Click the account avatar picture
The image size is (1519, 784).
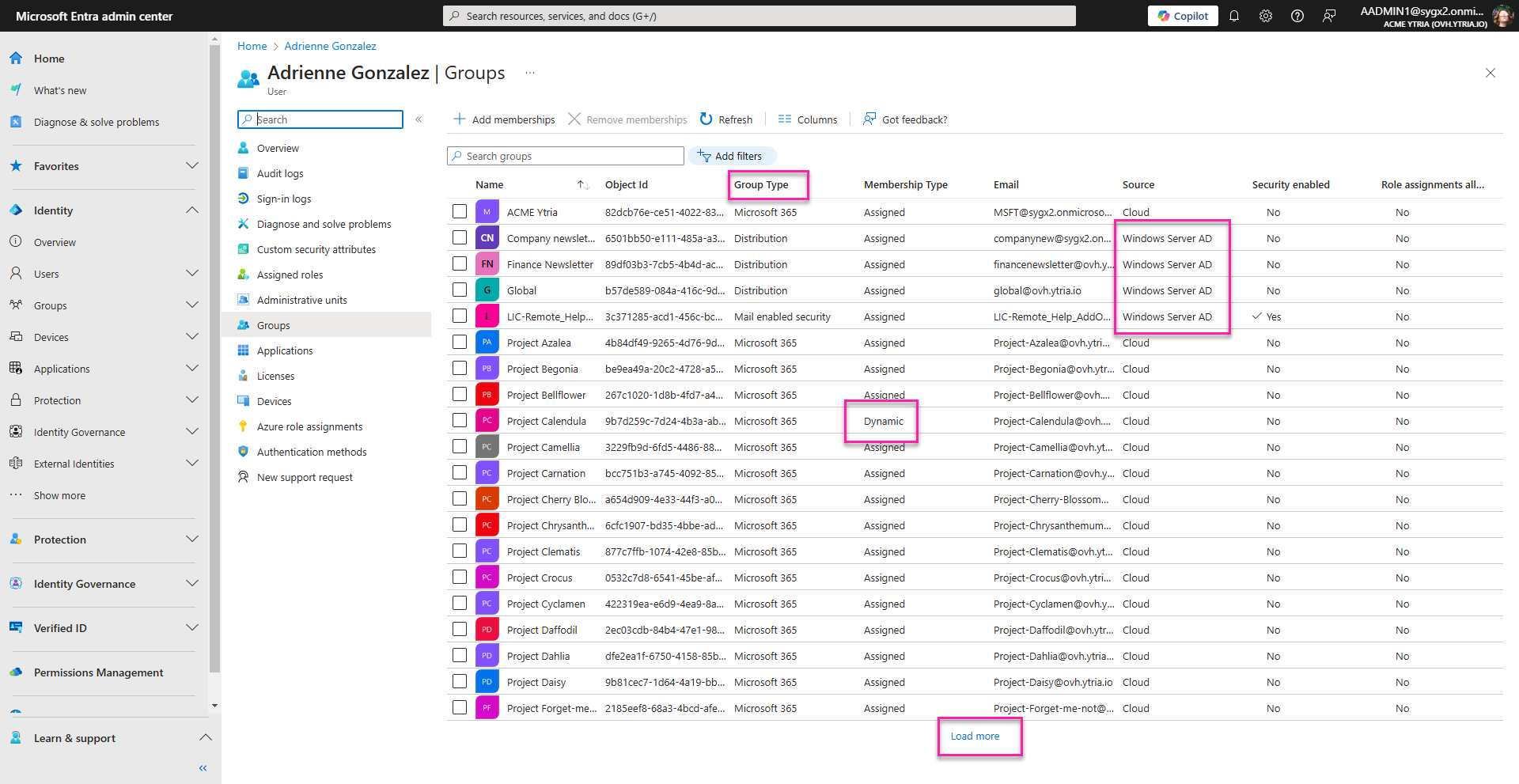pyautogui.click(x=1502, y=16)
